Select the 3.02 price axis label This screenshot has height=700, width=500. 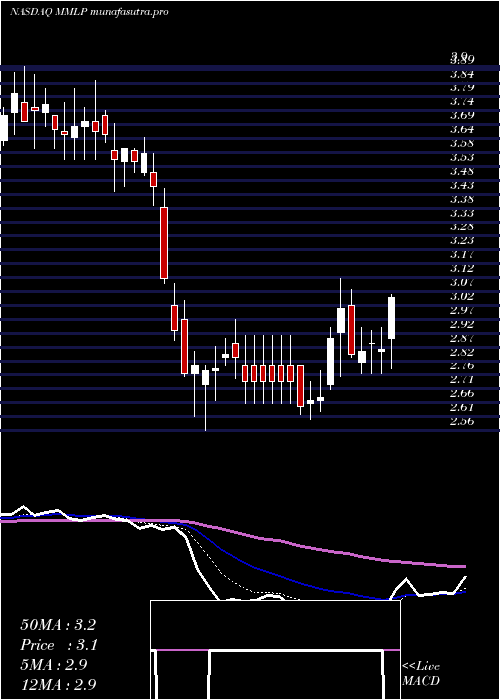tap(462, 296)
